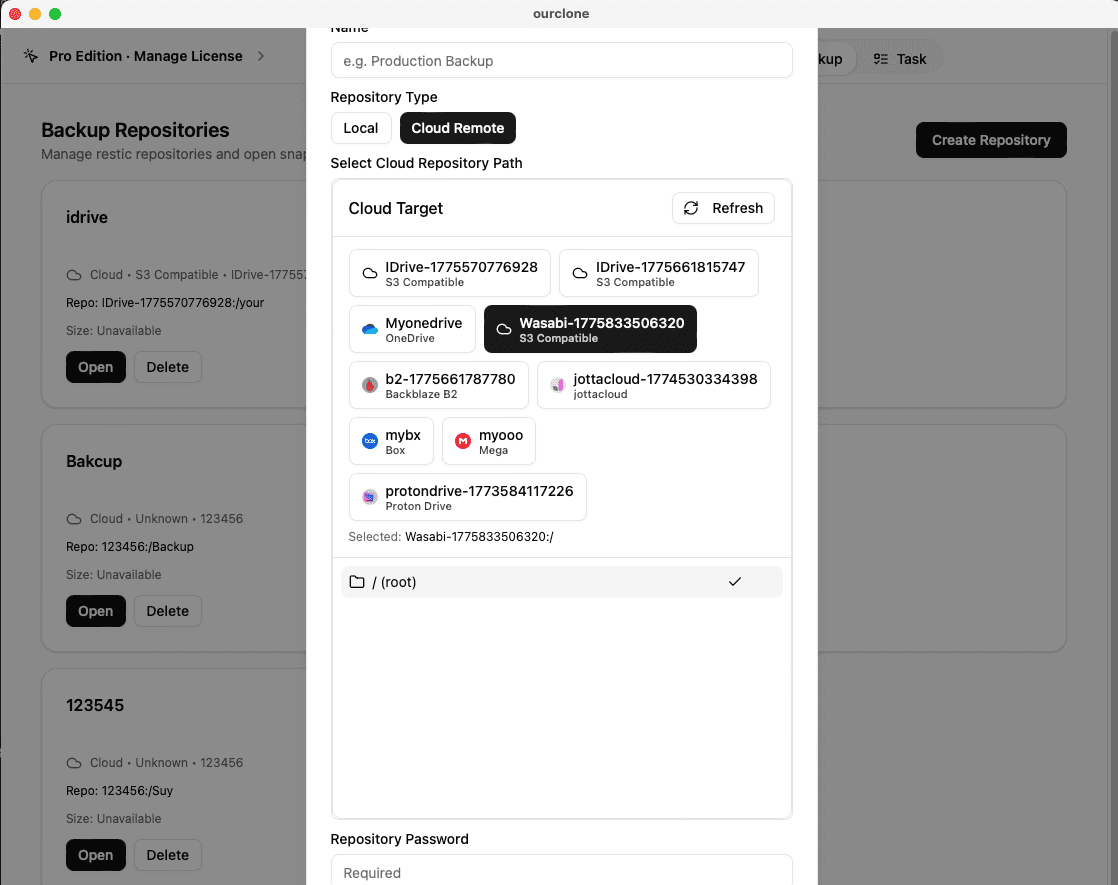This screenshot has height=885, width=1118.
Task: Select the root folder path
Action: (x=561, y=581)
